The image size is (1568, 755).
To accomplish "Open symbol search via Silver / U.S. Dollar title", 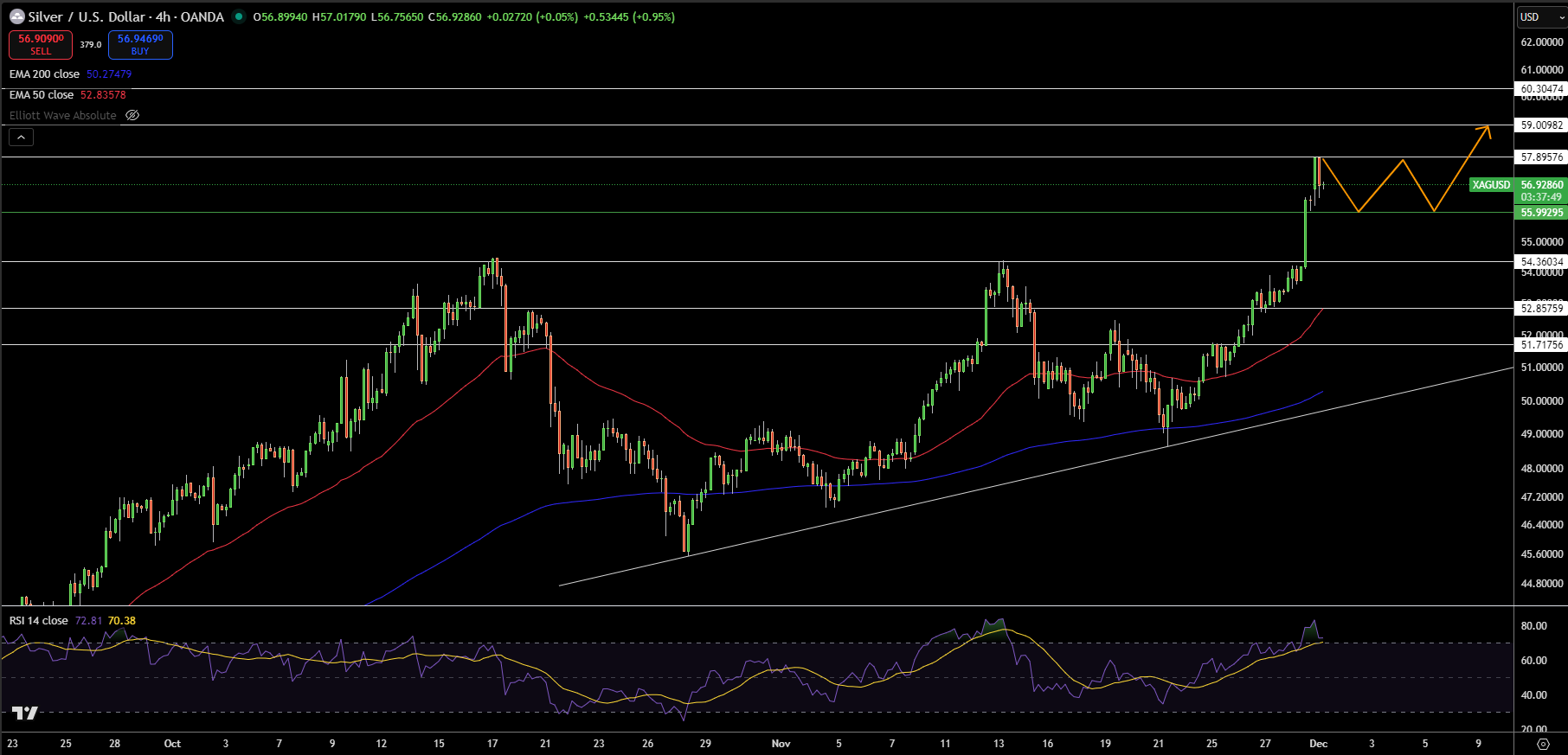I will 125,16.
